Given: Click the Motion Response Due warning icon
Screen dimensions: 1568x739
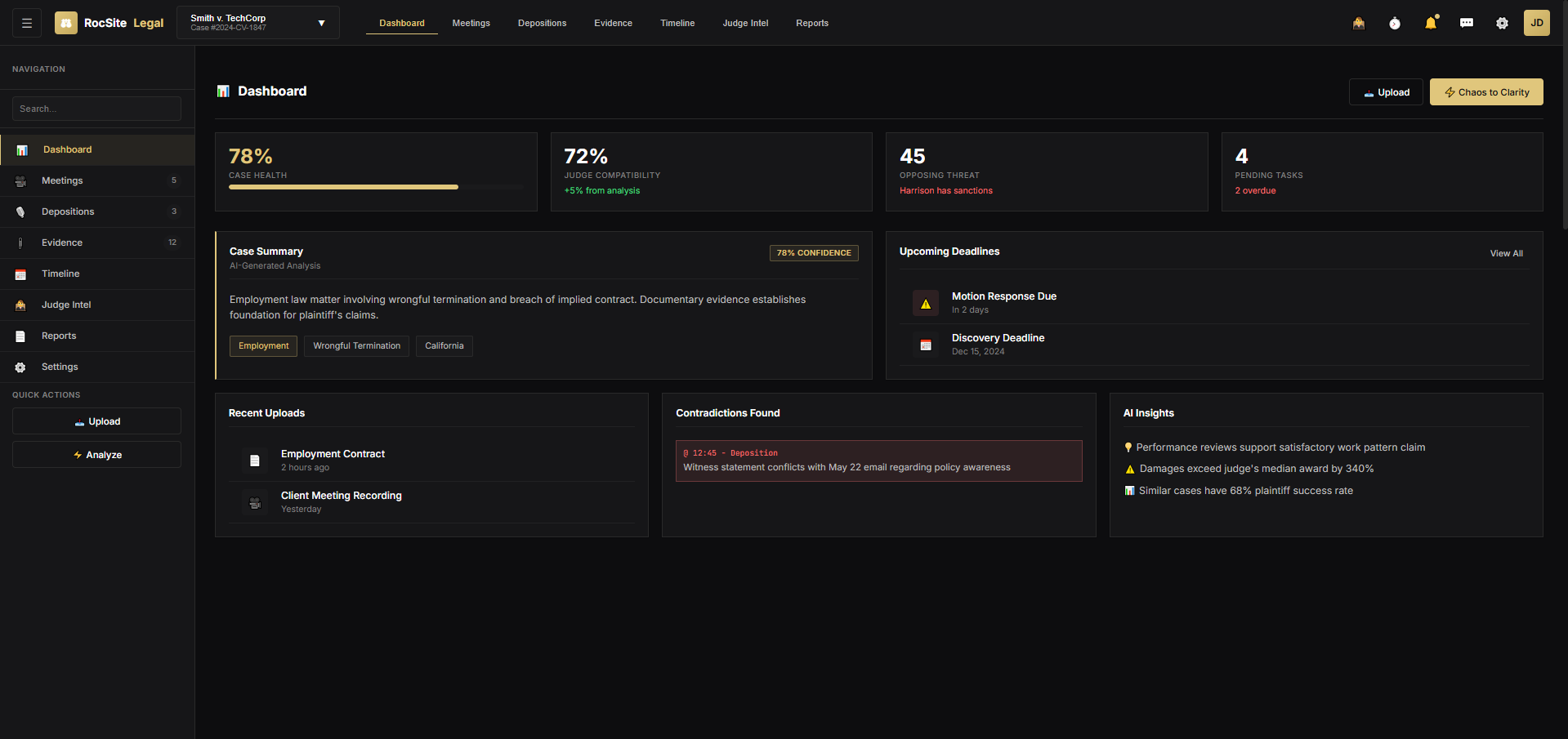Looking at the screenshot, I should point(925,303).
